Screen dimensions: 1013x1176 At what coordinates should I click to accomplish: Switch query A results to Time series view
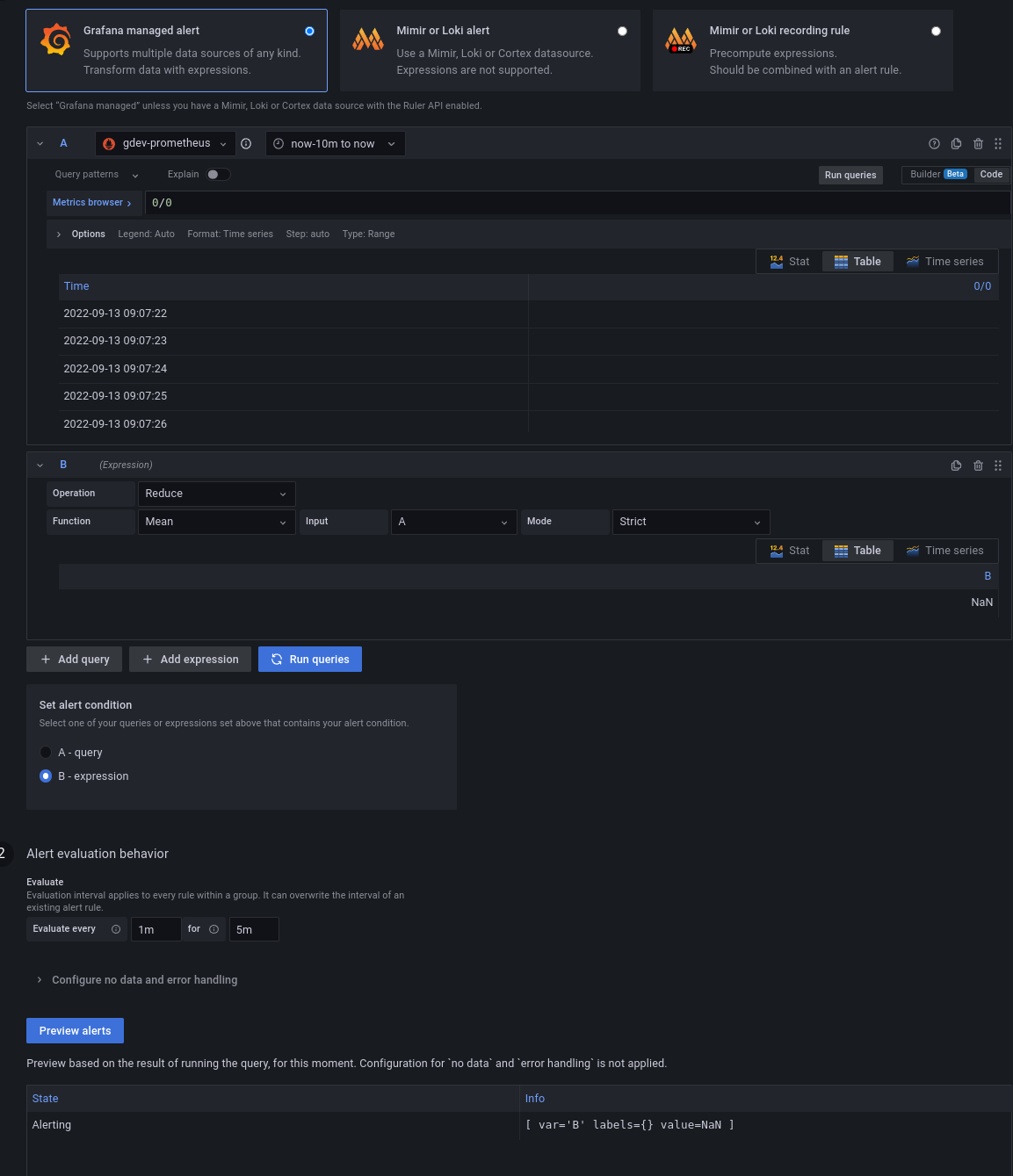[x=944, y=261]
